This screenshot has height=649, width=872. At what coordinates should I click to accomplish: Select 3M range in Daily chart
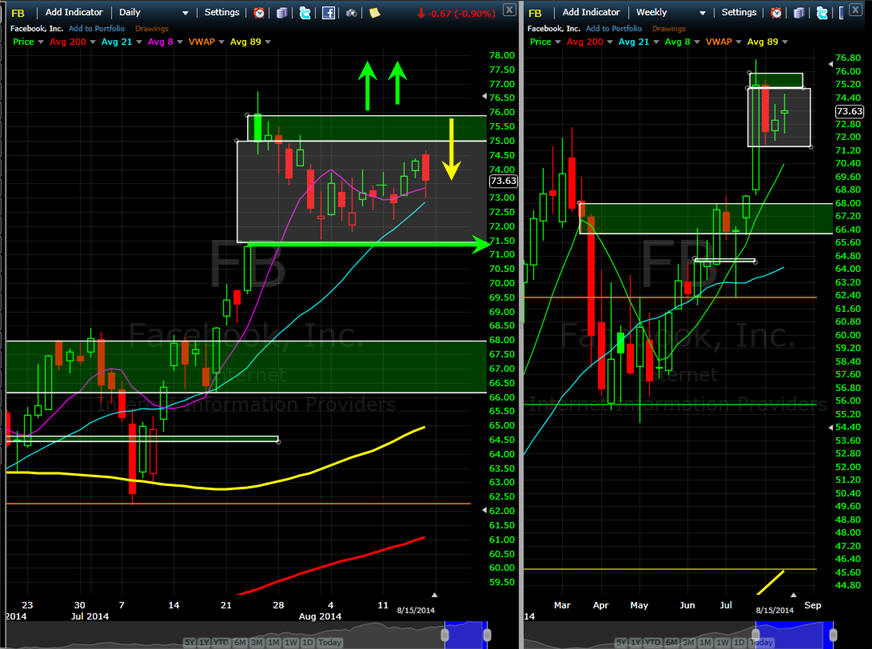tap(257, 642)
